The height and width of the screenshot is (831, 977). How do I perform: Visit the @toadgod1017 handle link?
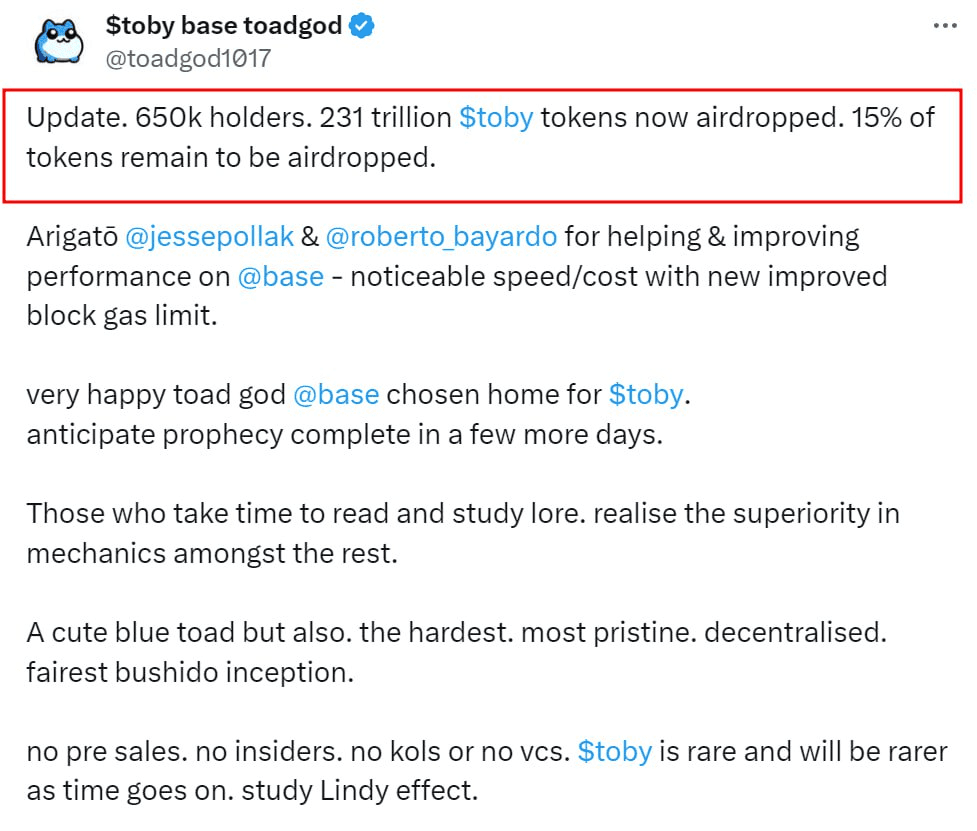(x=188, y=59)
